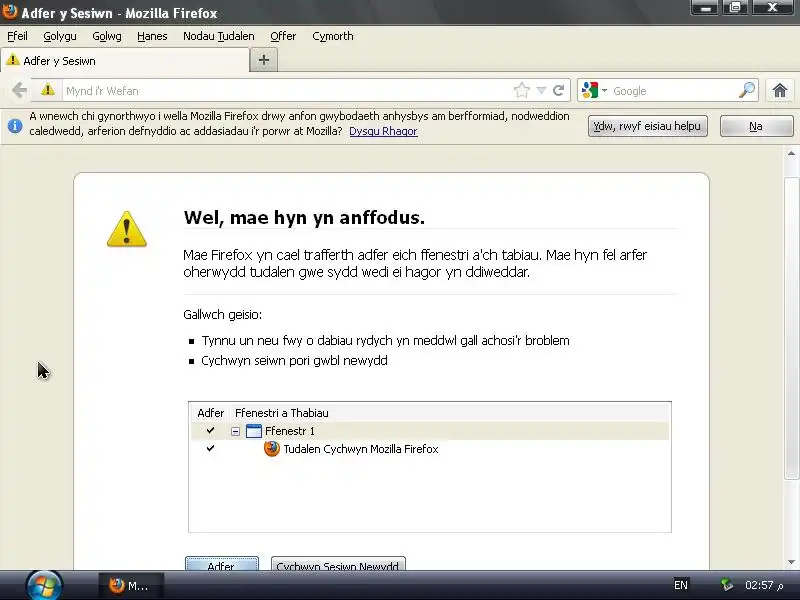Open the Offer menu
This screenshot has height=600, width=800.
[x=283, y=36]
